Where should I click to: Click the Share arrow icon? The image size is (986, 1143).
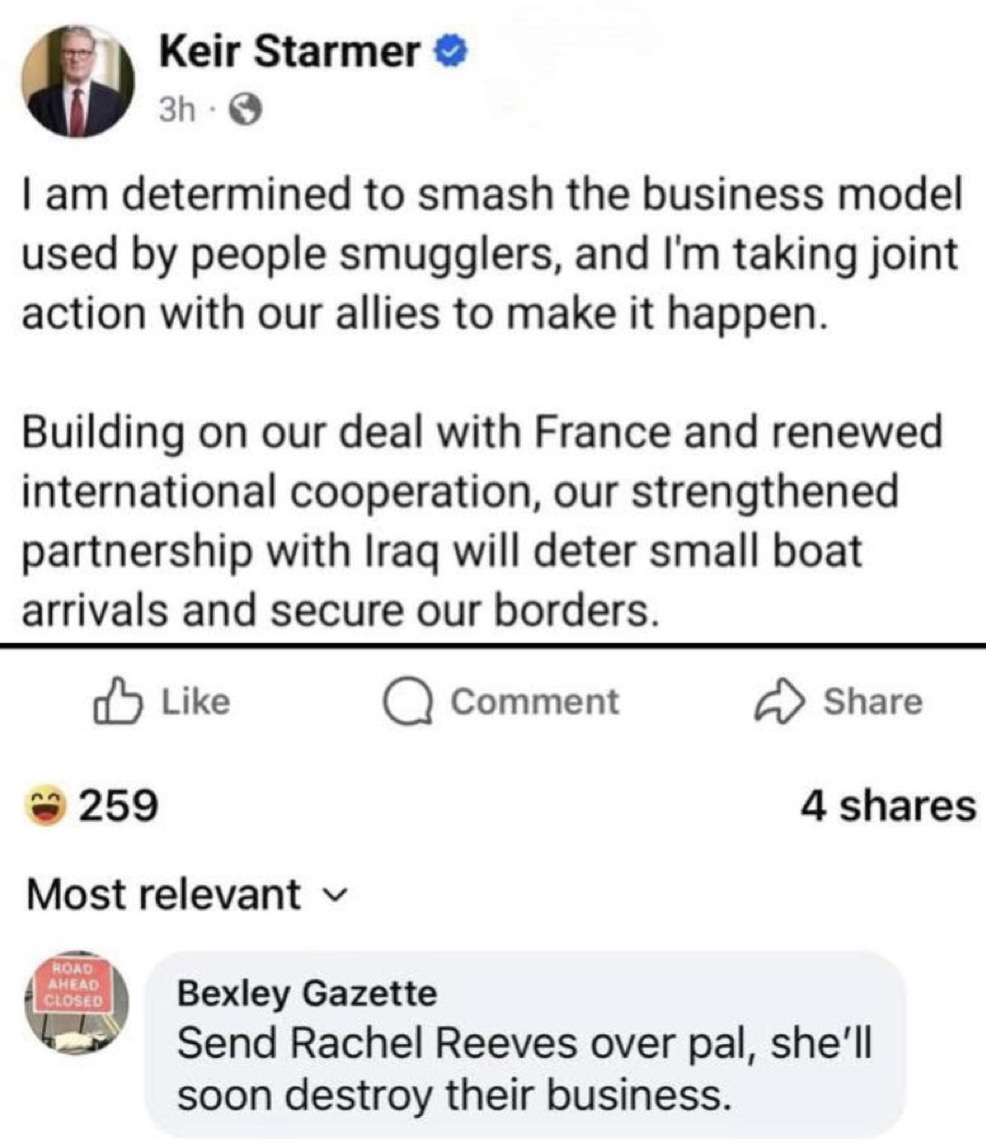777,702
